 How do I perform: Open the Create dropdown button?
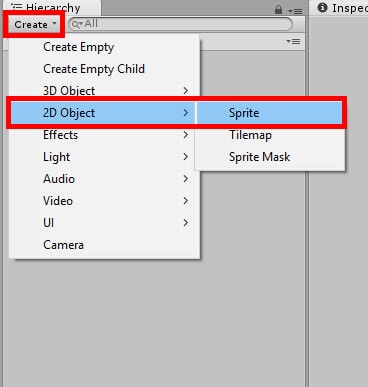(x=34, y=24)
